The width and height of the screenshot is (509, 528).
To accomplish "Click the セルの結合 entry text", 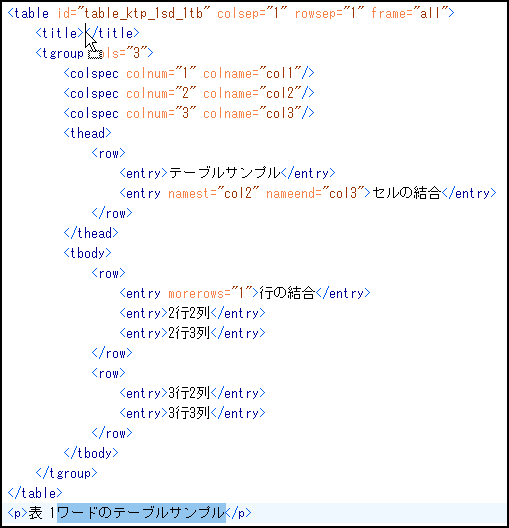I will point(407,193).
